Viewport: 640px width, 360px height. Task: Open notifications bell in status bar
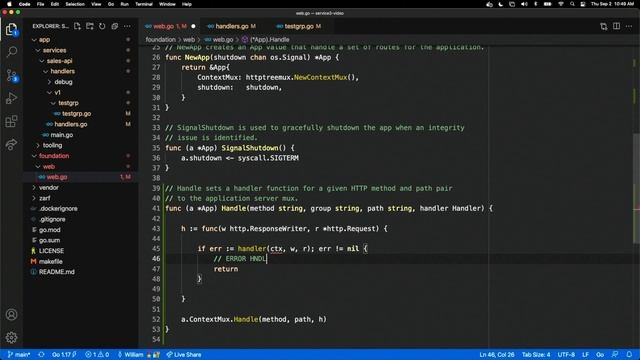(629, 355)
